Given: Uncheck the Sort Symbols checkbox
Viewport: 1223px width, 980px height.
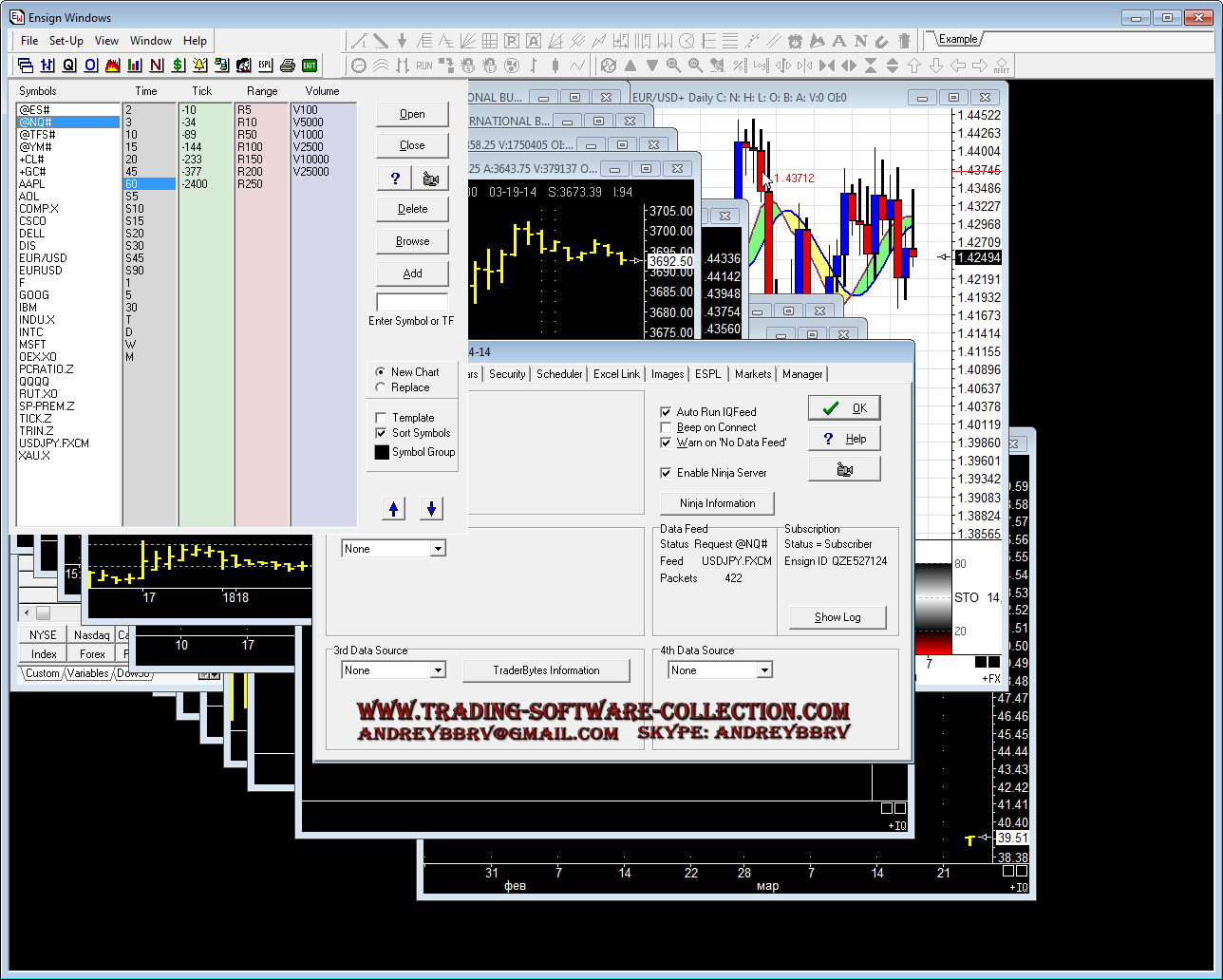Looking at the screenshot, I should [382, 433].
